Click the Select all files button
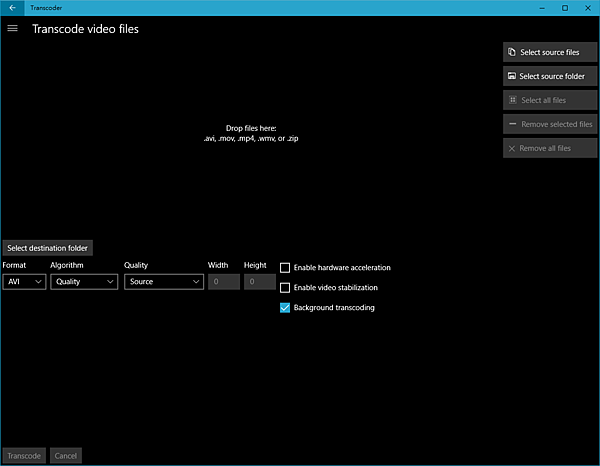The width and height of the screenshot is (600, 466). (x=550, y=100)
